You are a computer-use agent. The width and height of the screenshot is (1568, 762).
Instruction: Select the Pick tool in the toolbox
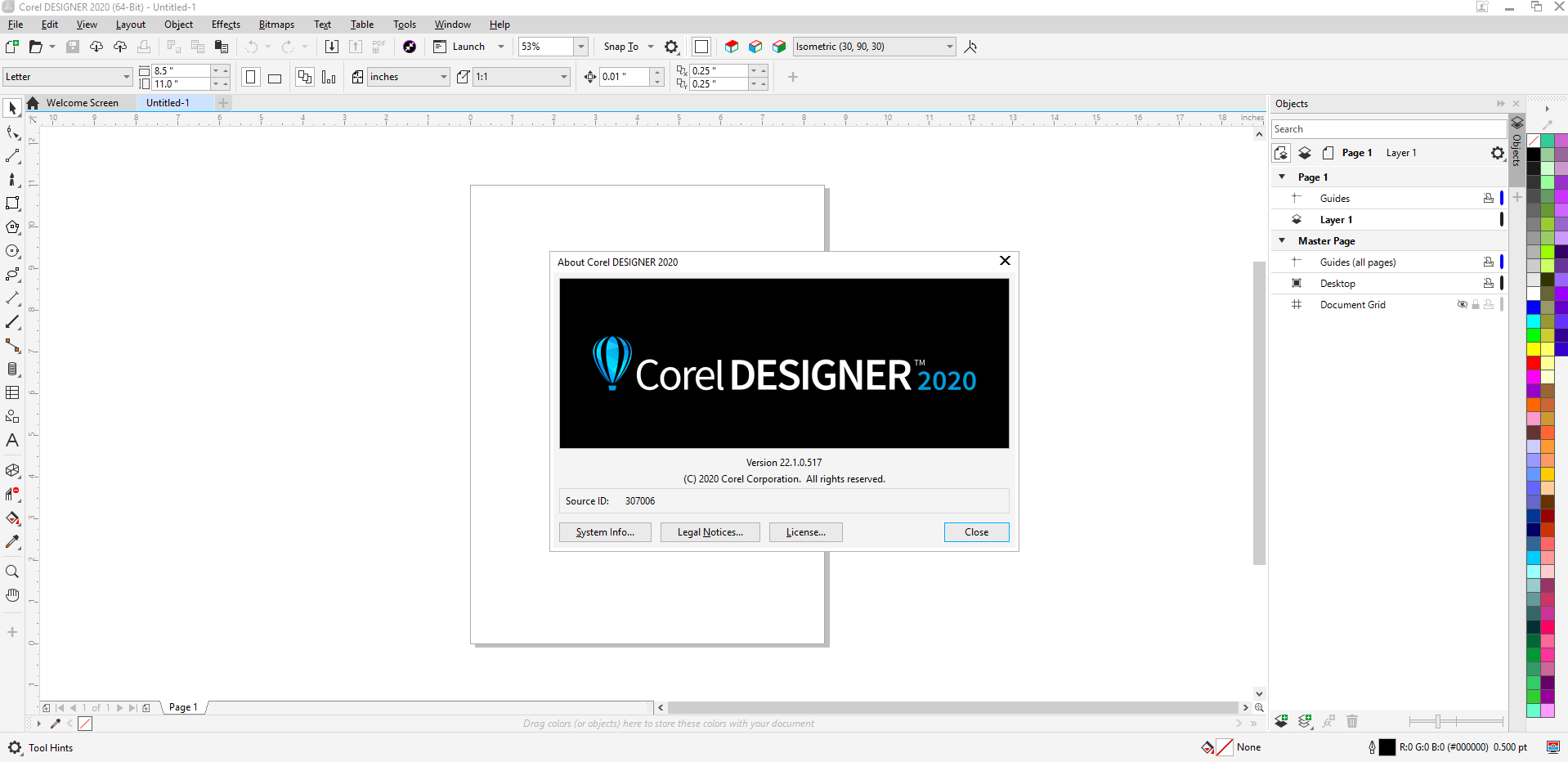pos(12,108)
